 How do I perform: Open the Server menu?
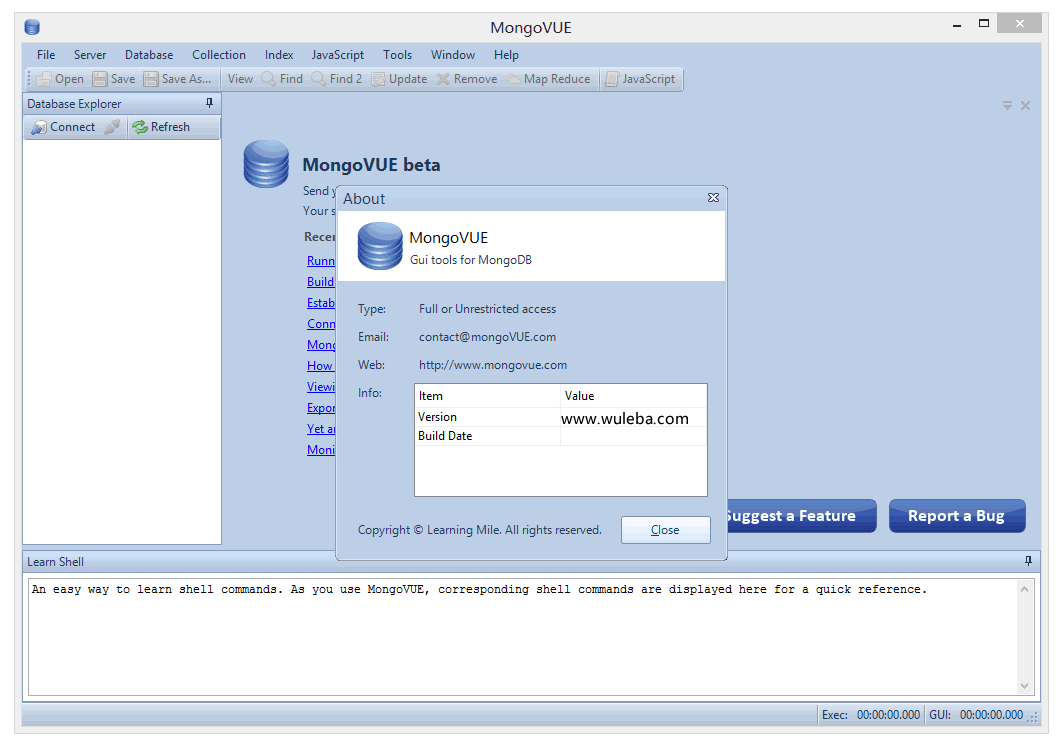[90, 55]
